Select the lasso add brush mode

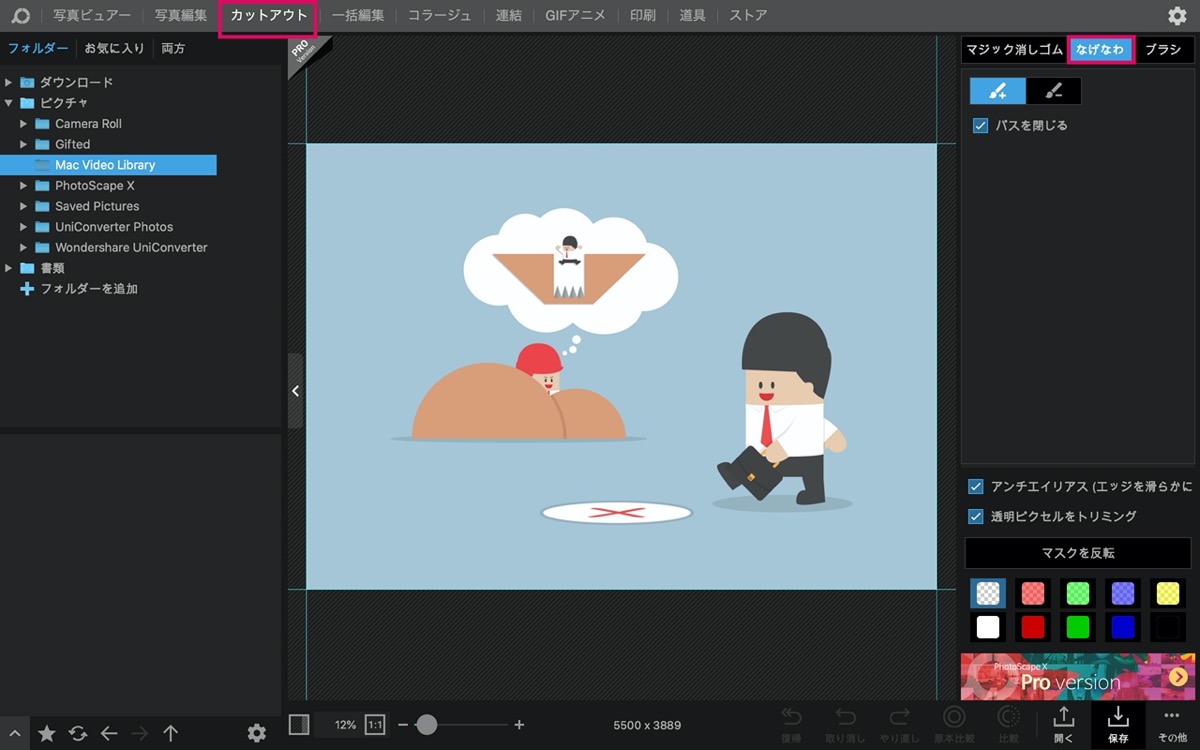[x=997, y=91]
